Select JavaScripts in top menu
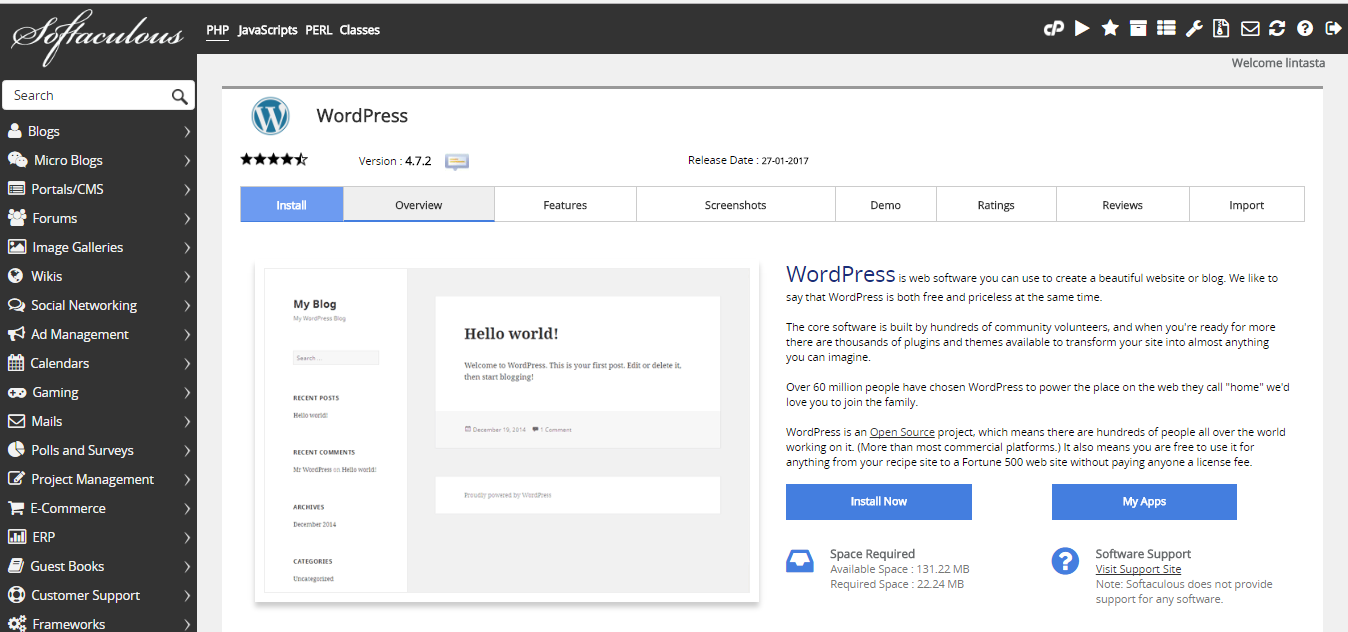 (x=268, y=30)
